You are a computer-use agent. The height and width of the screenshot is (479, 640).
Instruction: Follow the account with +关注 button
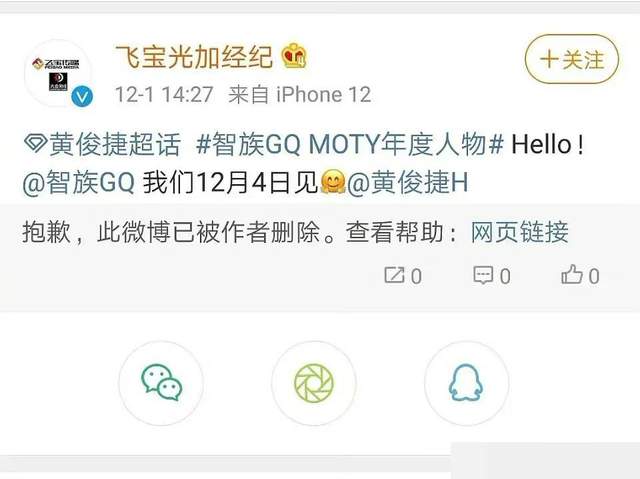[x=571, y=60]
